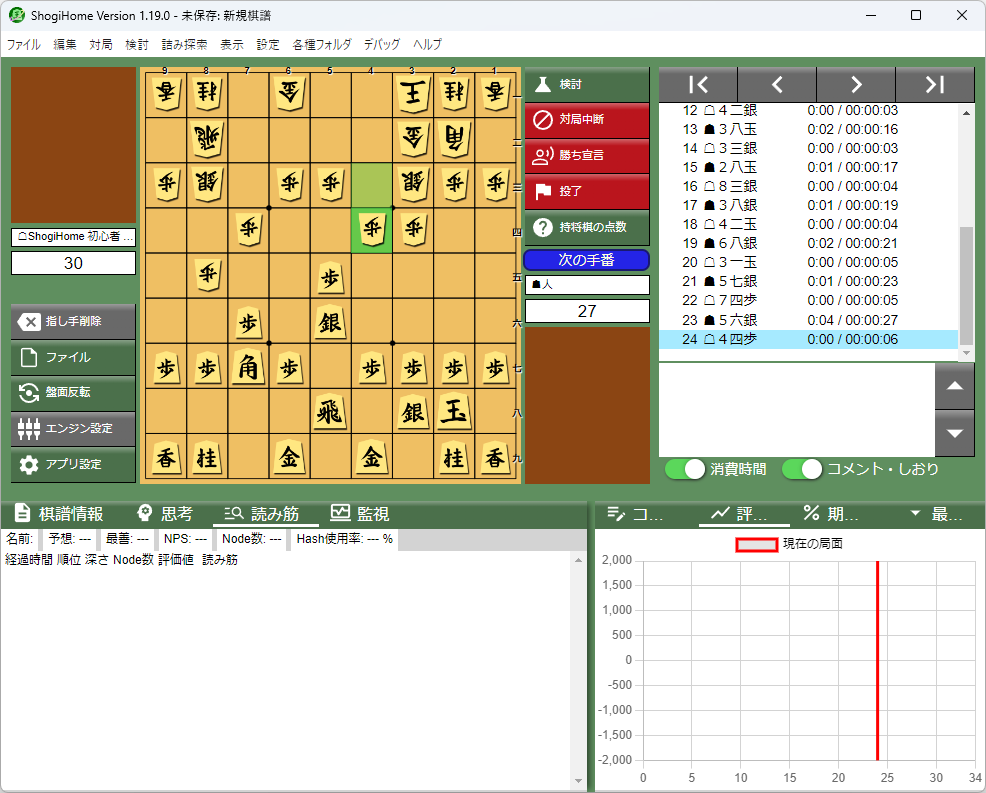The width and height of the screenshot is (986, 793).
Task: Select the black king 玉 on 2八
Action: click(454, 412)
